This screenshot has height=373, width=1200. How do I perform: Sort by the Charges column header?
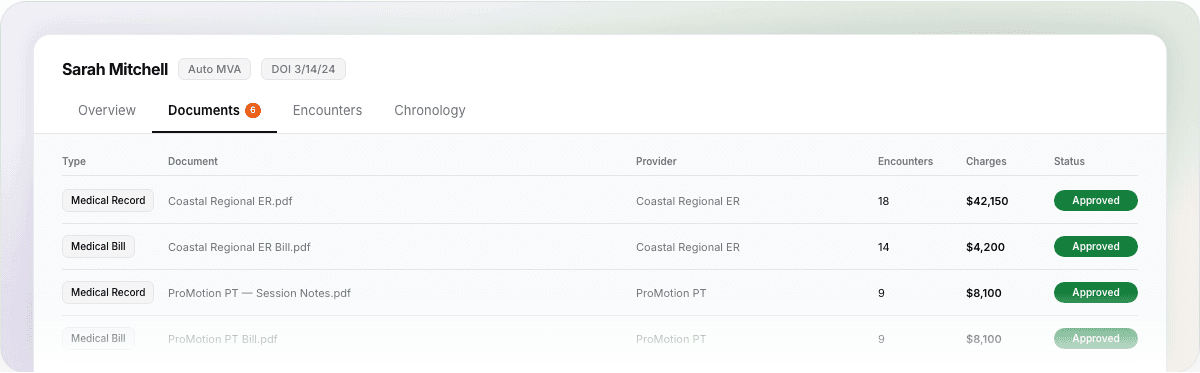click(x=986, y=161)
